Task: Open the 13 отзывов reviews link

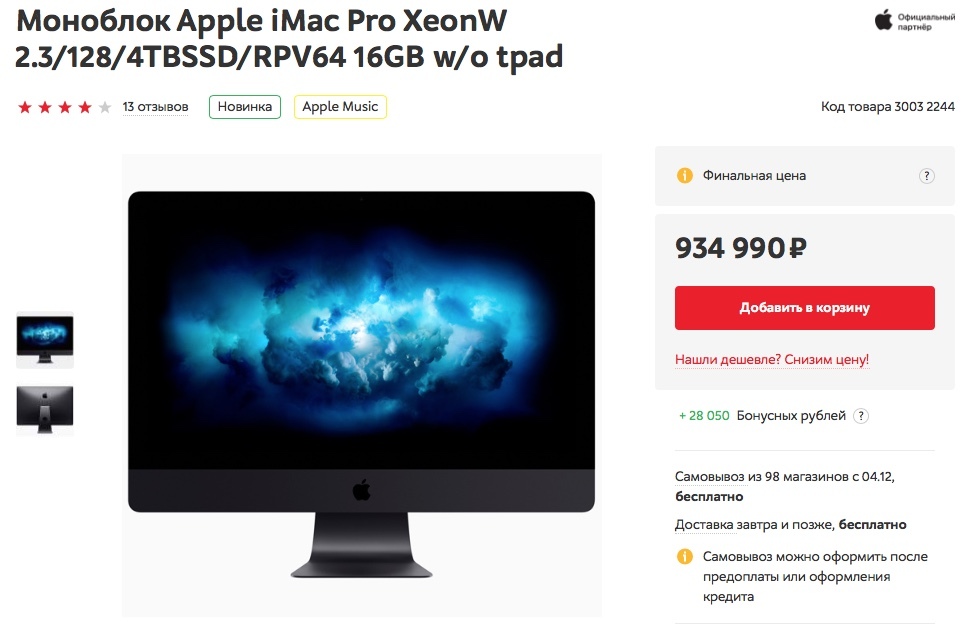Action: (155, 107)
